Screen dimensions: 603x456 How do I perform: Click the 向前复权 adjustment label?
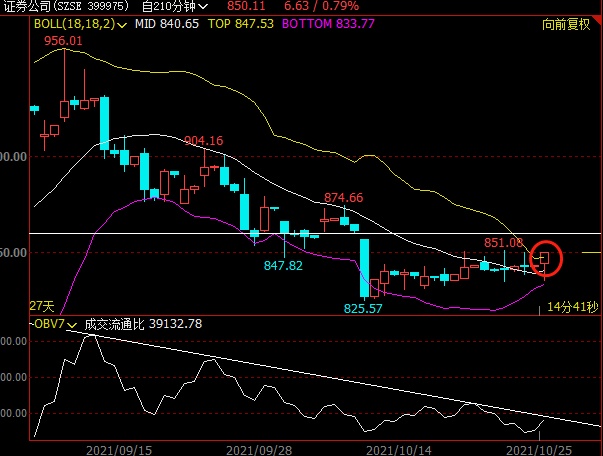point(566,24)
